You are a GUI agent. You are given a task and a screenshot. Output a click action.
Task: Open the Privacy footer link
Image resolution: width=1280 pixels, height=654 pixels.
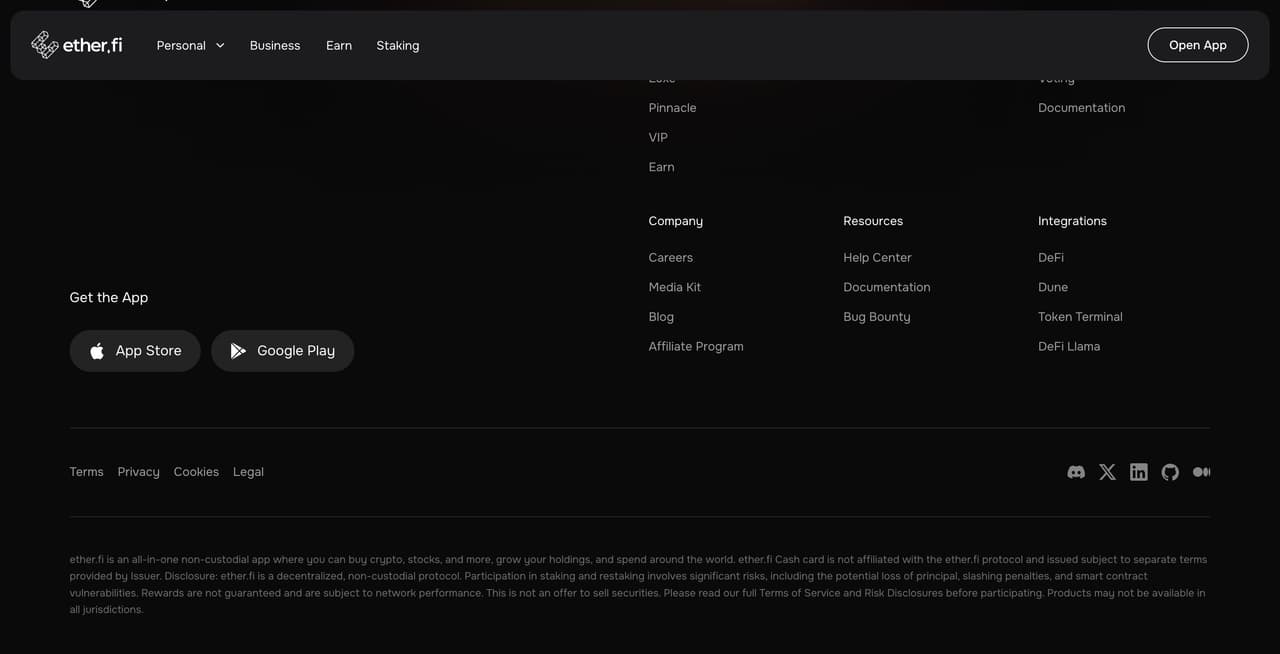coord(139,472)
